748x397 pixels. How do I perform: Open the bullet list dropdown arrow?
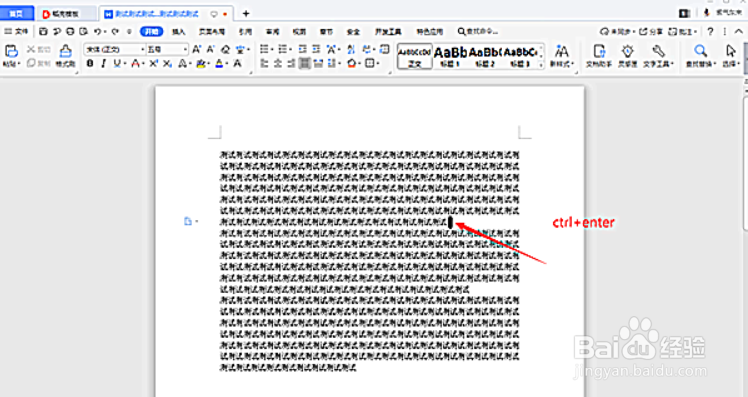(x=272, y=49)
